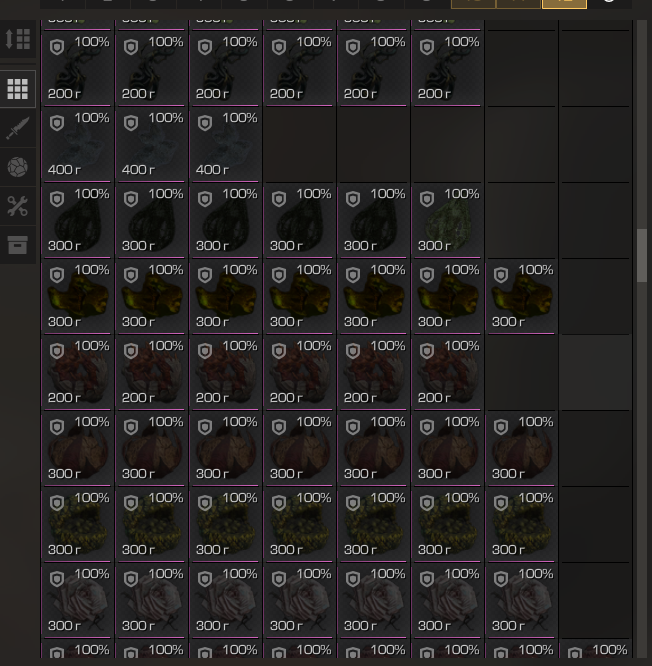The image size is (652, 666).
Task: Select the third black egg-shaped 300 г artifact
Action: tap(225, 221)
